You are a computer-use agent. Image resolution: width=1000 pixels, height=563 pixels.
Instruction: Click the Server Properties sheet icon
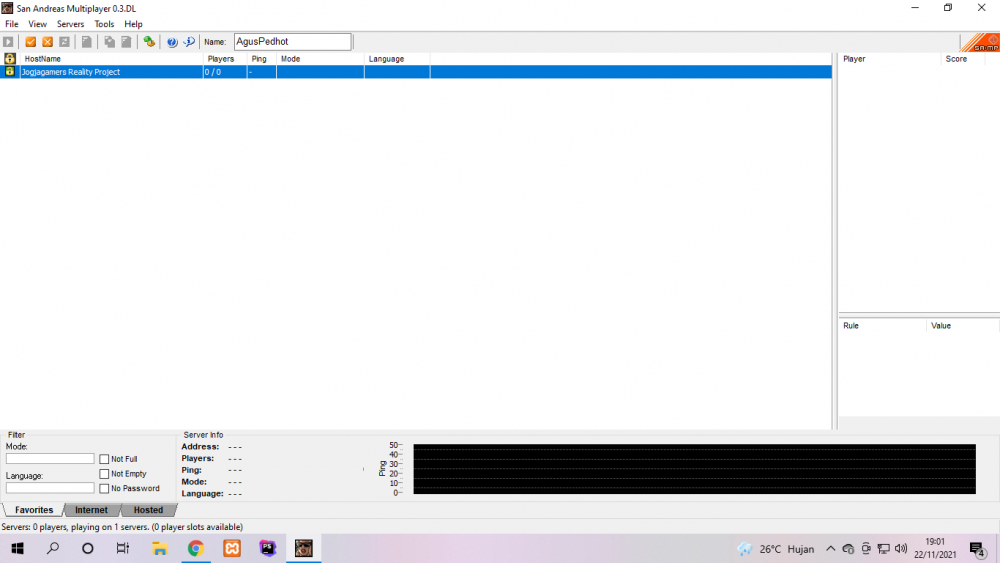click(126, 42)
